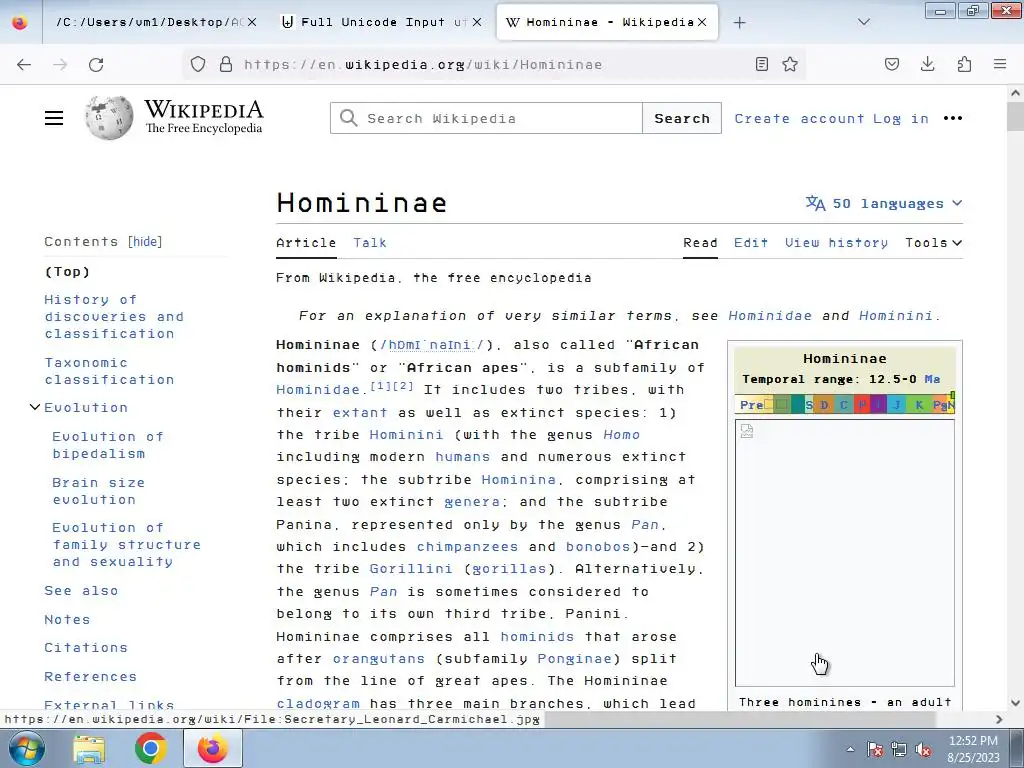This screenshot has width=1024, height=768.
Task: Go back to the previous page
Action: [x=24, y=64]
